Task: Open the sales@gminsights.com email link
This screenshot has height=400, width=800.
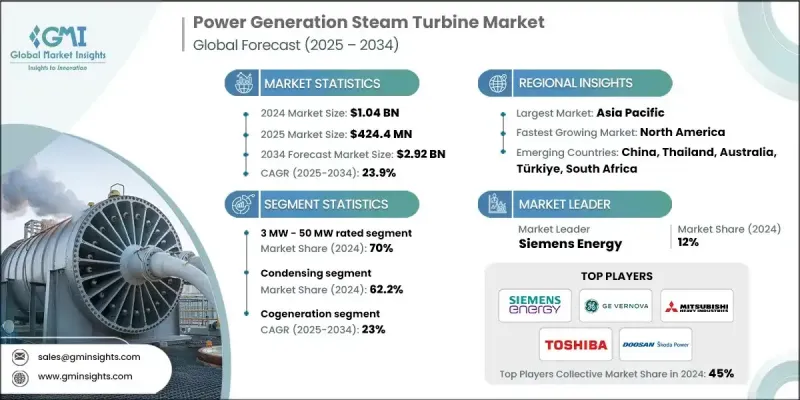Action: pos(87,356)
